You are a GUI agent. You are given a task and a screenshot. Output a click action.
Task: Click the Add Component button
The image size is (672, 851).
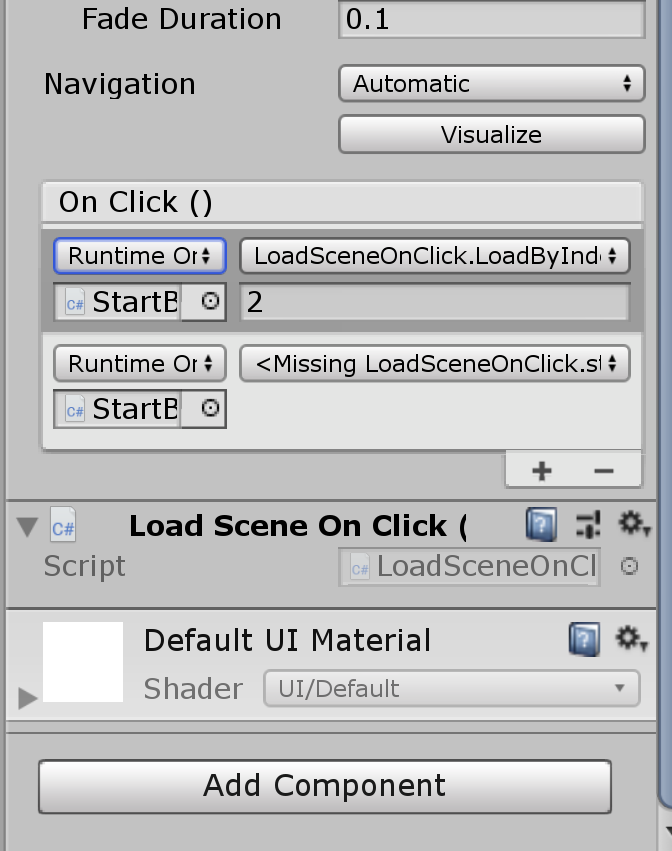(x=324, y=786)
